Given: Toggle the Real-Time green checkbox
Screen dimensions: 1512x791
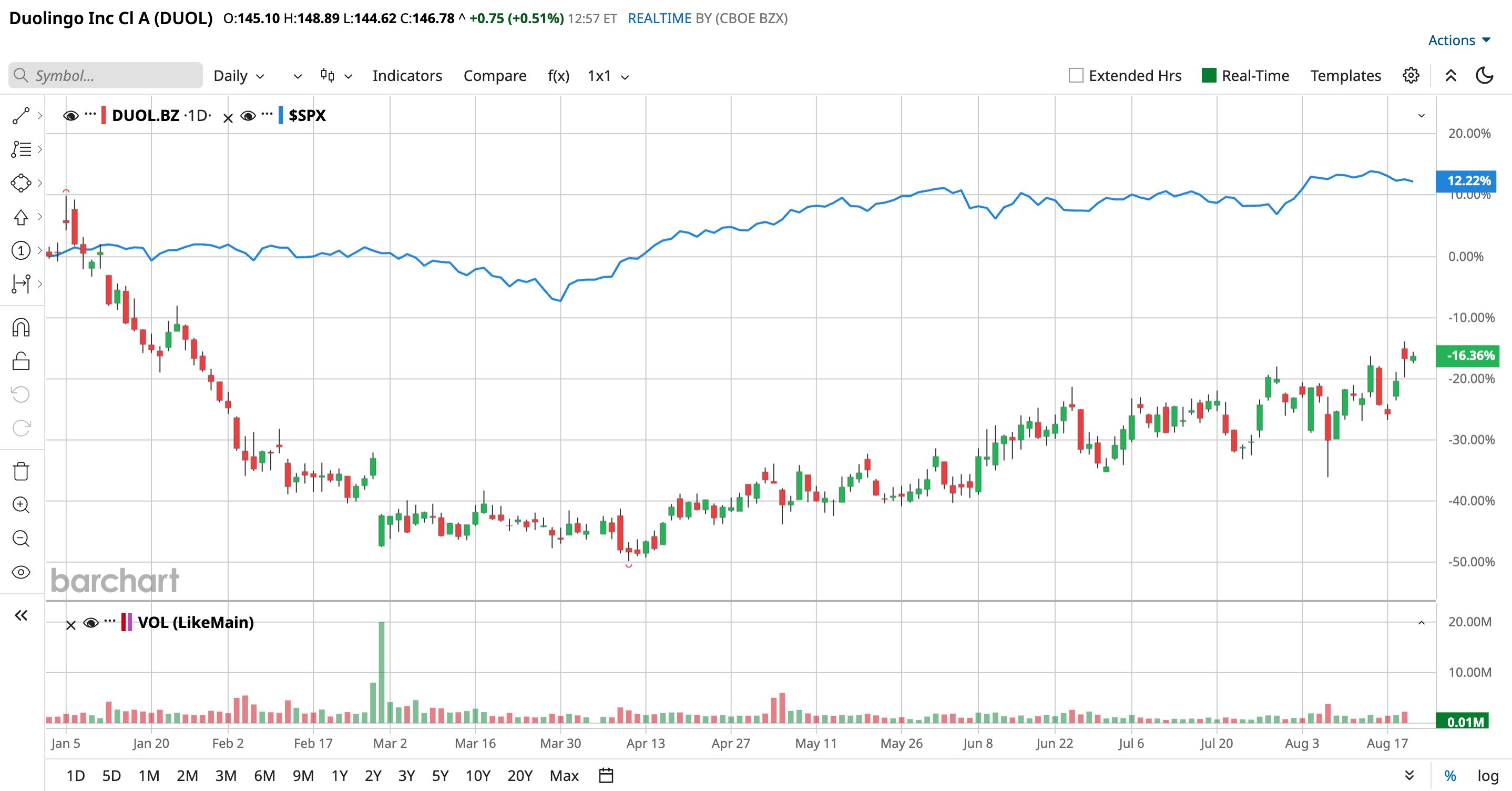Looking at the screenshot, I should click(1209, 76).
